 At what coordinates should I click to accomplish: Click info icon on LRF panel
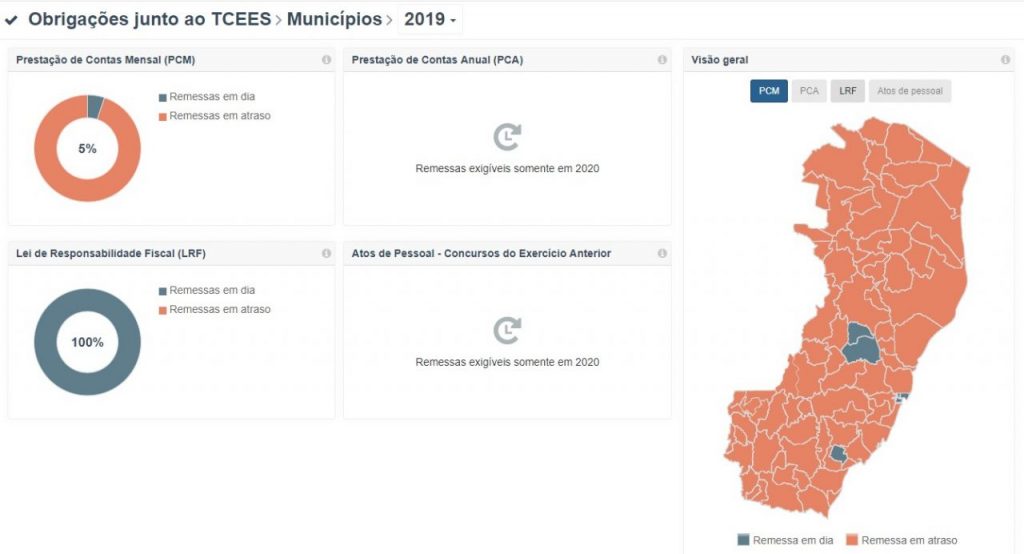326,254
